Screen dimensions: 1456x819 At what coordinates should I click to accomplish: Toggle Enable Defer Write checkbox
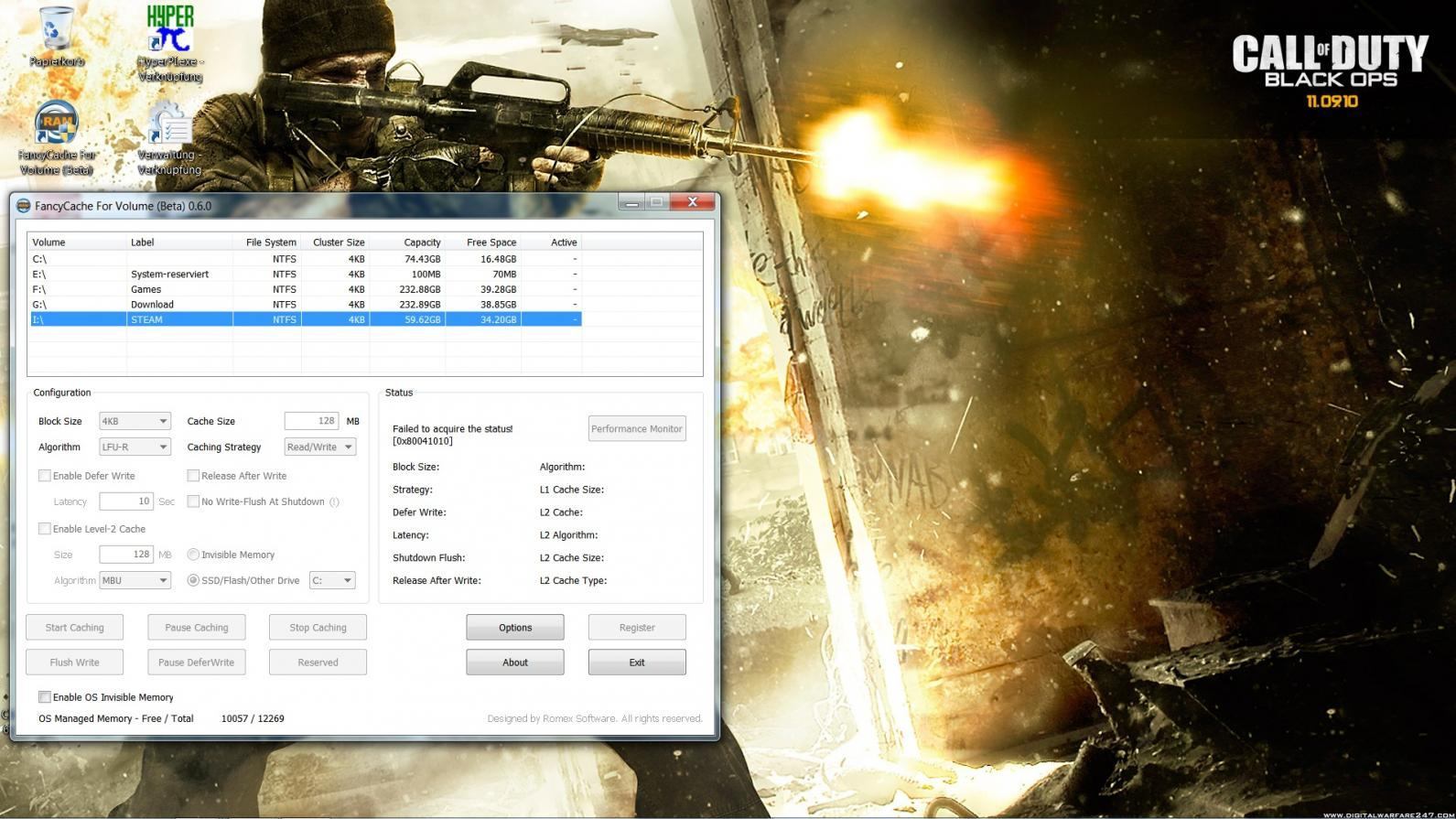(44, 476)
